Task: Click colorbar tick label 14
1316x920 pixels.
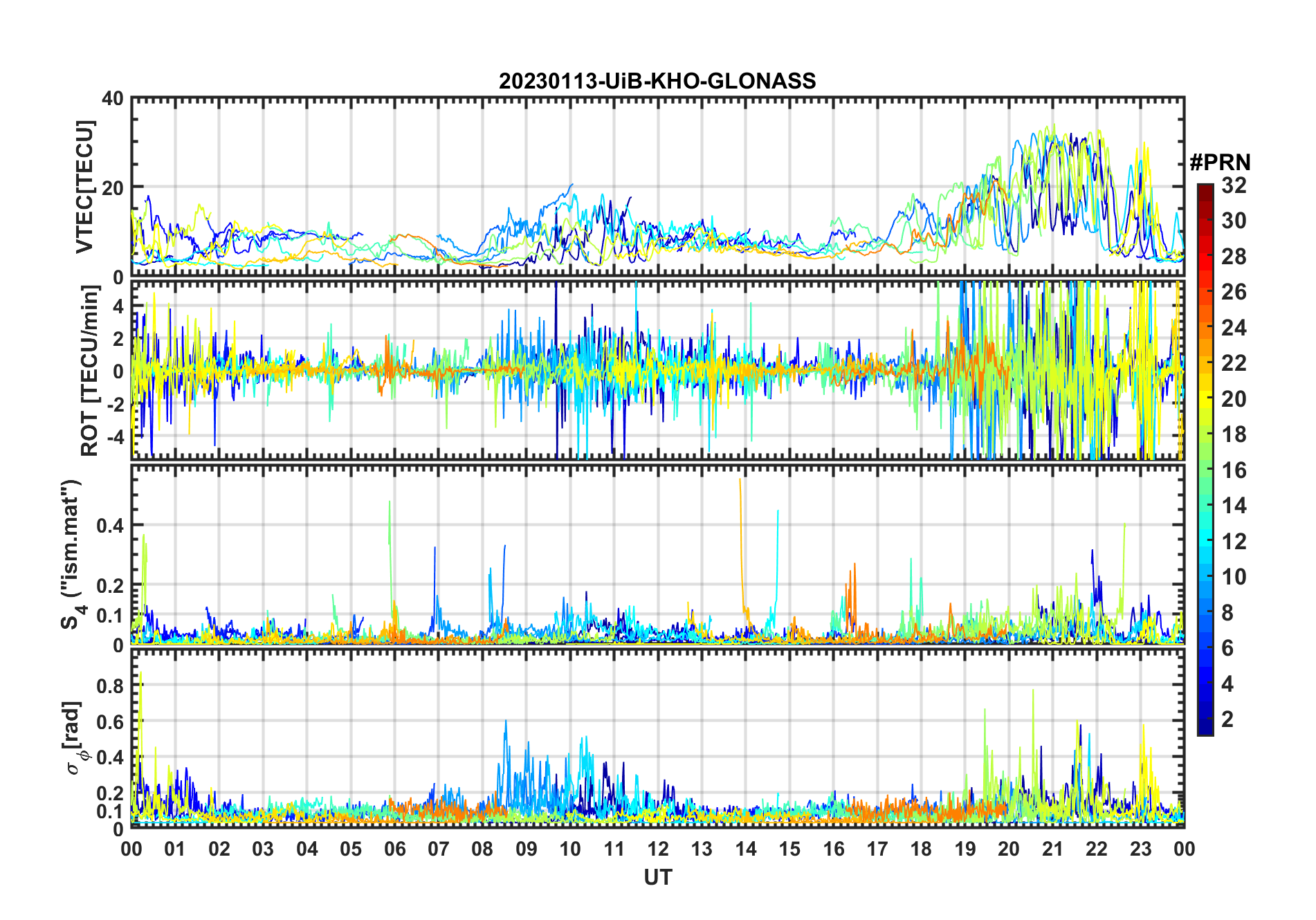Action: click(x=1234, y=506)
